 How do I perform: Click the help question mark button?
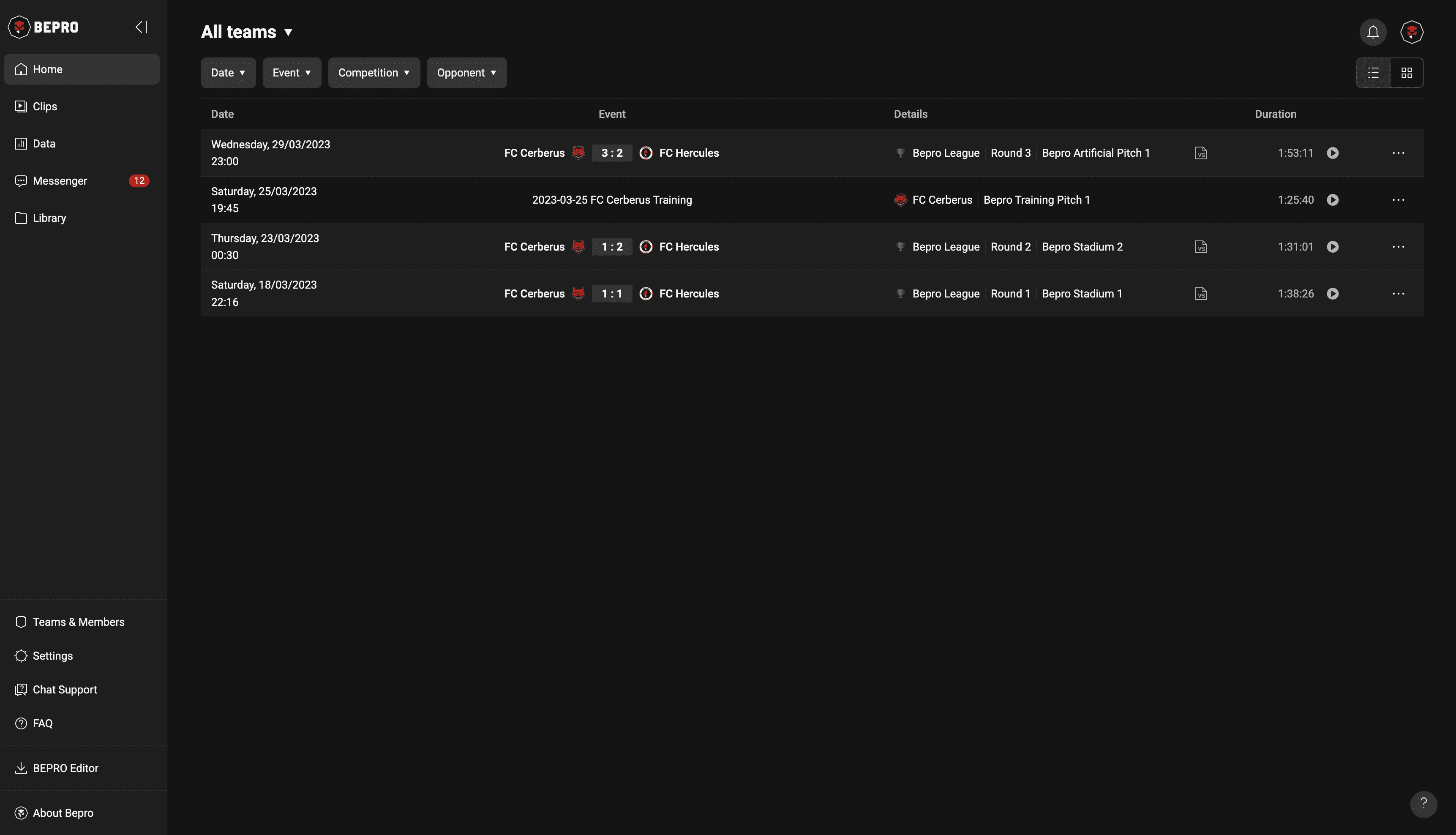(1423, 804)
